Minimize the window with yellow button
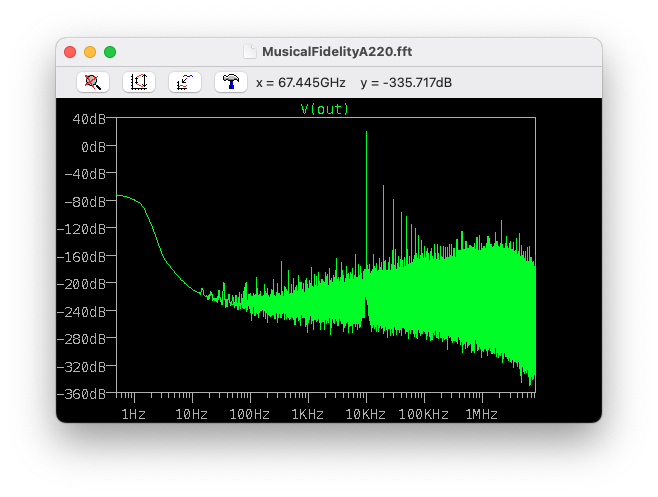The width and height of the screenshot is (658, 497). pyautogui.click(x=90, y=52)
